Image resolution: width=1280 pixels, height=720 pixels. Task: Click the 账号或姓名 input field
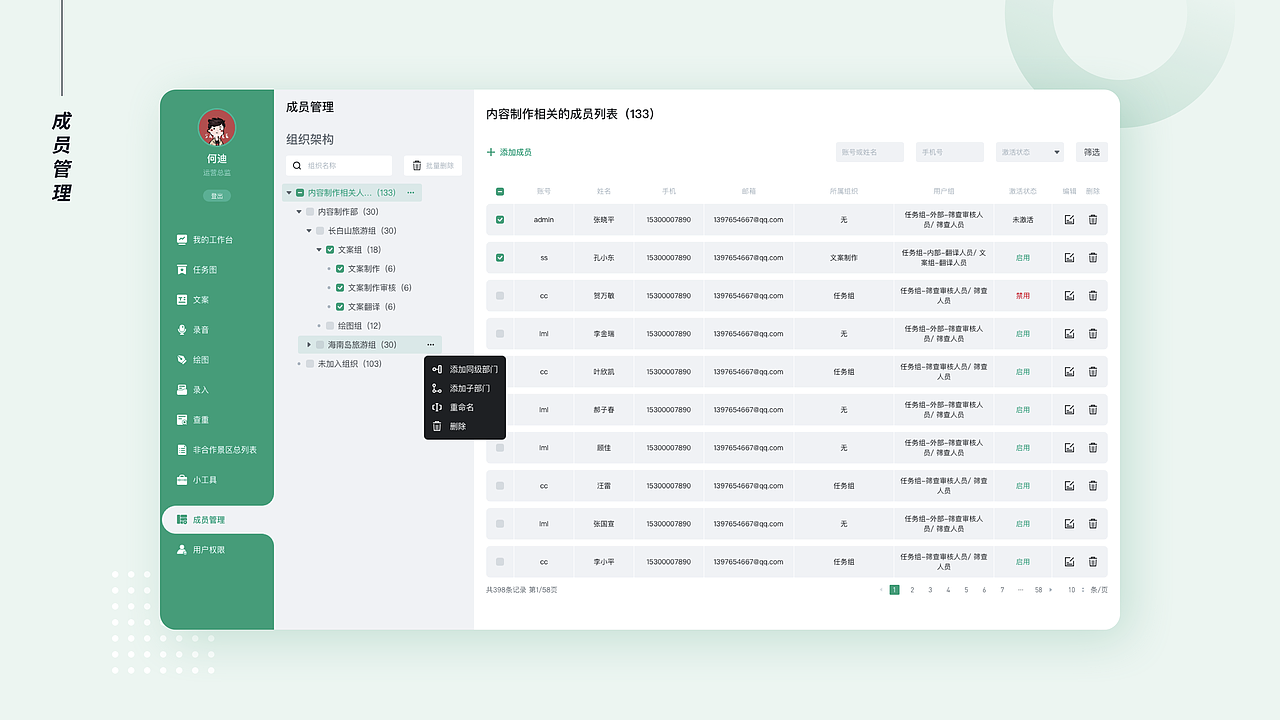870,152
